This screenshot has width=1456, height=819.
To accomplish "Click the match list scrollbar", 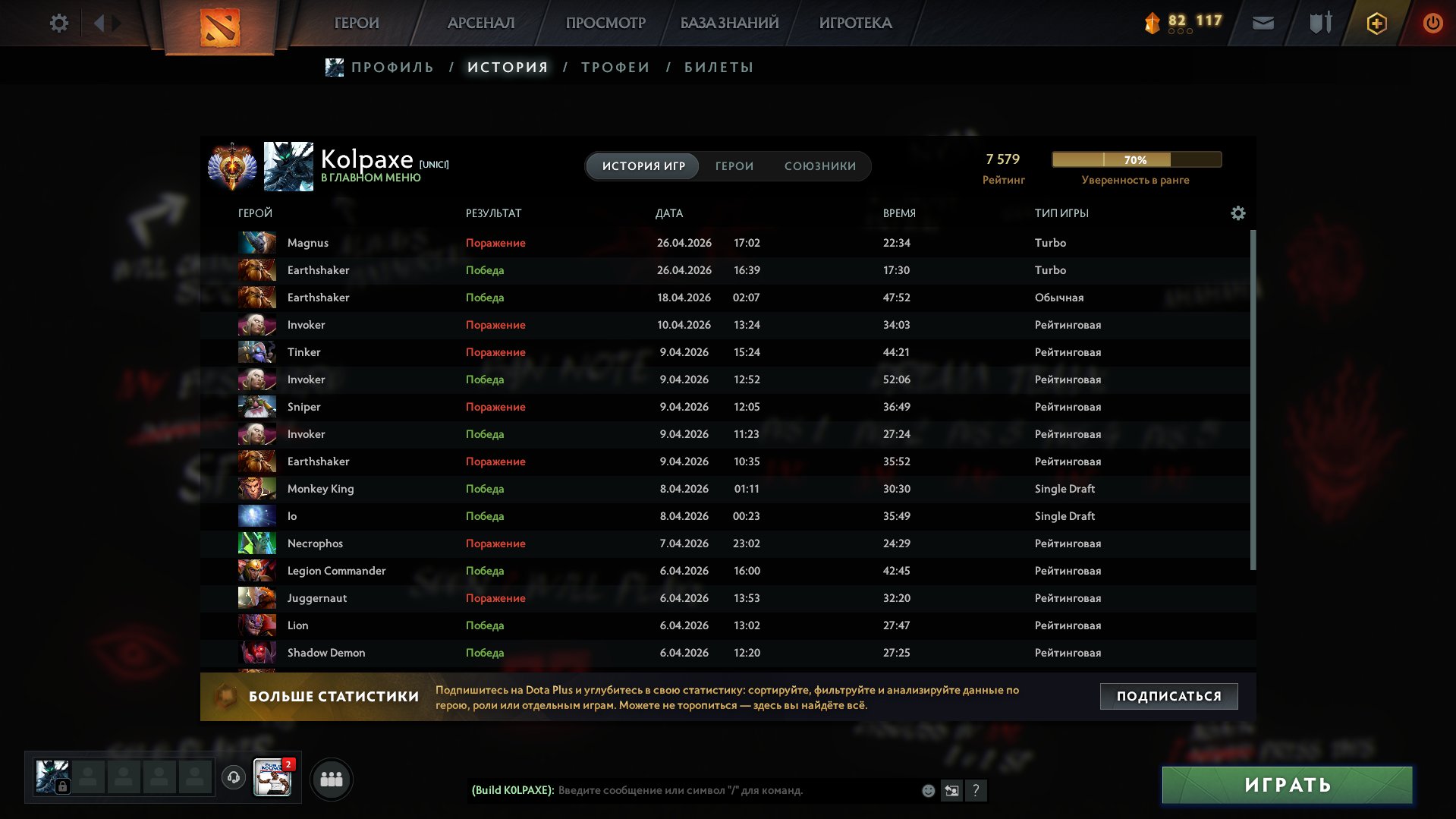I will point(1253,400).
